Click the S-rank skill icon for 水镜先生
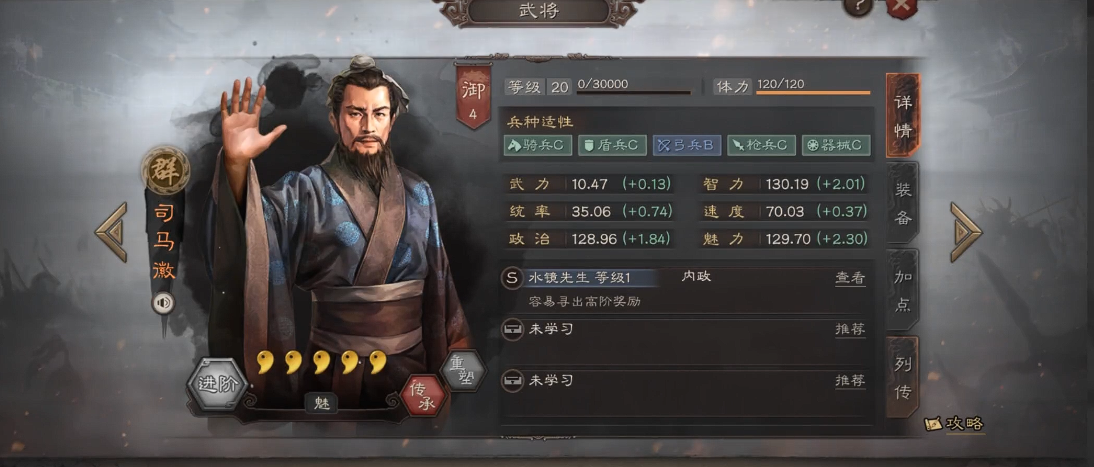Viewport: 1094px width, 467px height. pos(512,278)
